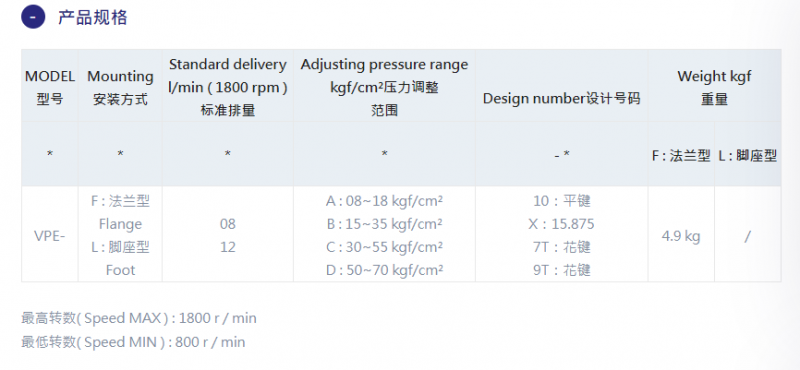
Task: Click the Speed MAX 1800 r / min line
Action: pyautogui.click(x=139, y=318)
